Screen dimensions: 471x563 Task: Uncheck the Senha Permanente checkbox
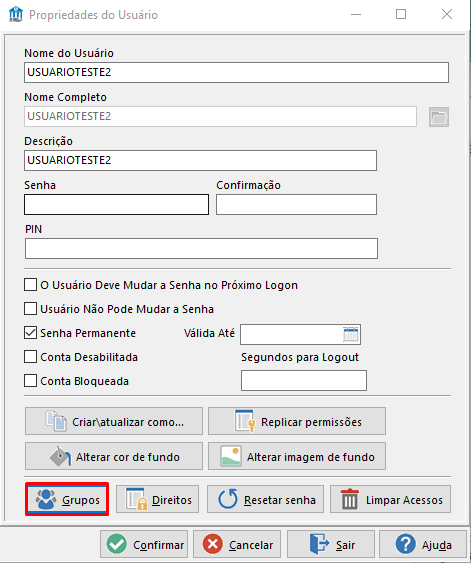(31, 333)
